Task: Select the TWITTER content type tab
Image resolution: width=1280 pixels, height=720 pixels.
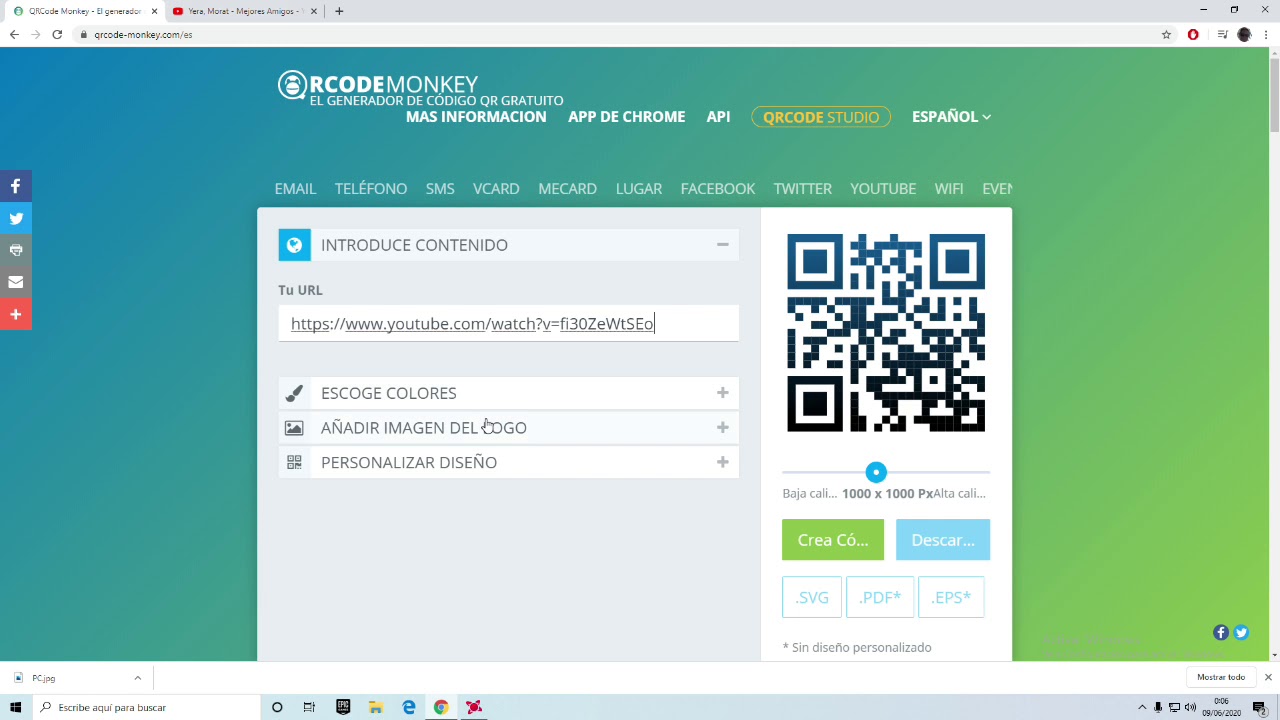Action: (802, 188)
